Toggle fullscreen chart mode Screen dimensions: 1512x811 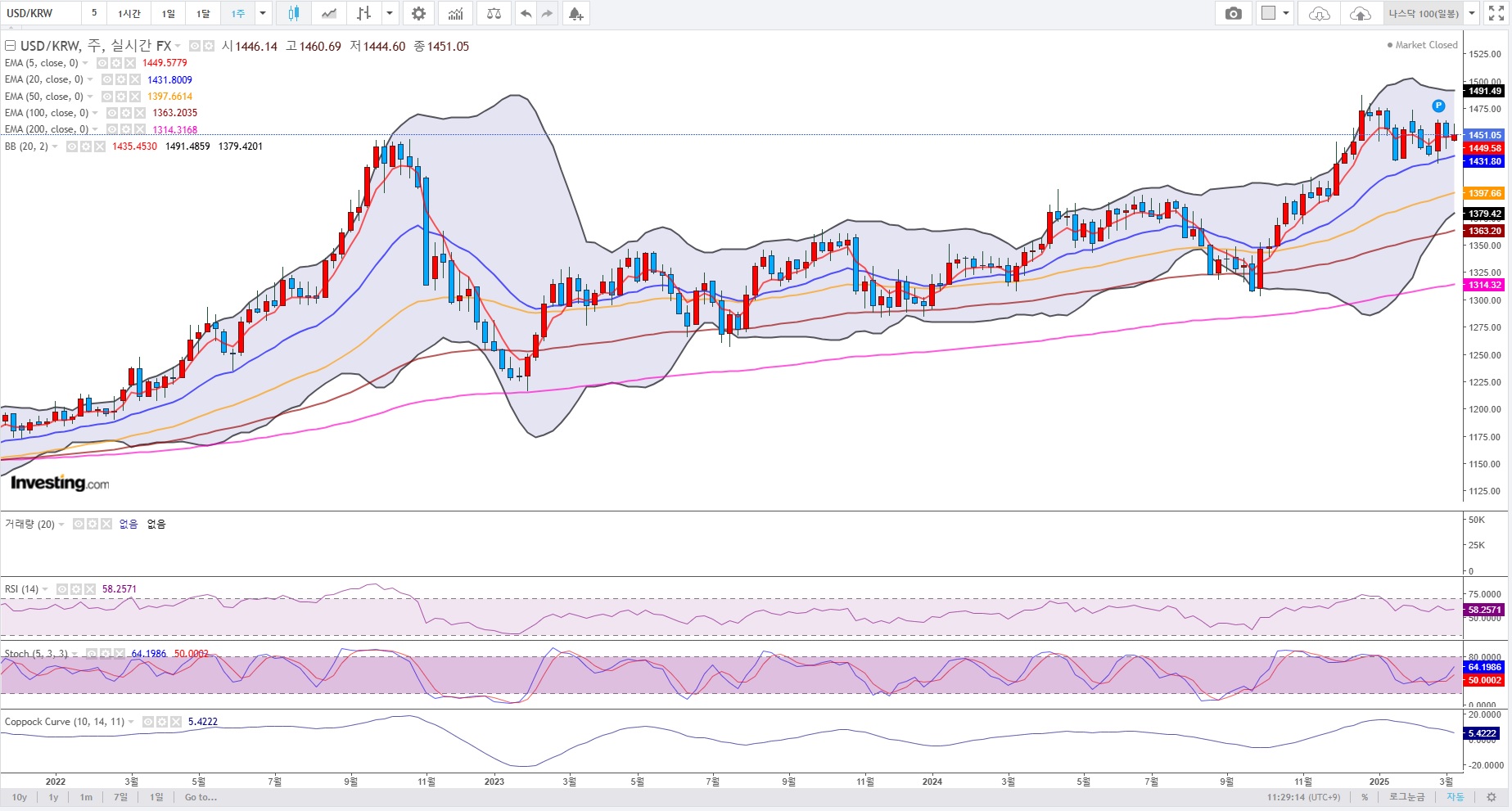(x=1496, y=13)
